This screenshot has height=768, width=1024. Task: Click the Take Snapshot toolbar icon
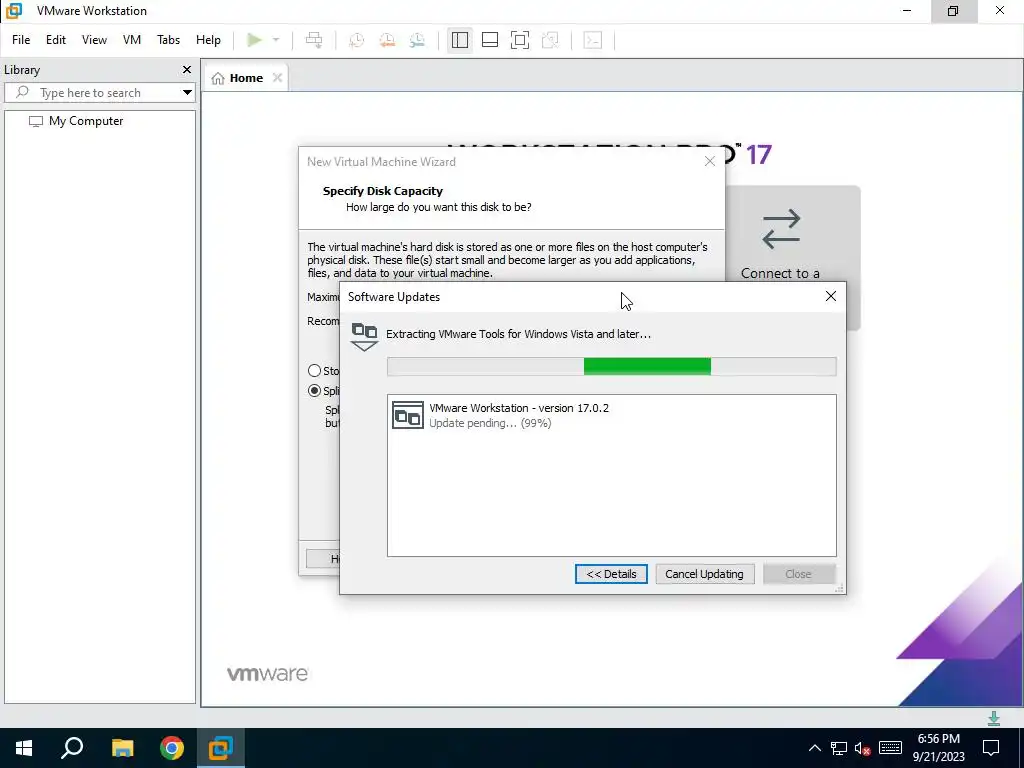tap(357, 40)
